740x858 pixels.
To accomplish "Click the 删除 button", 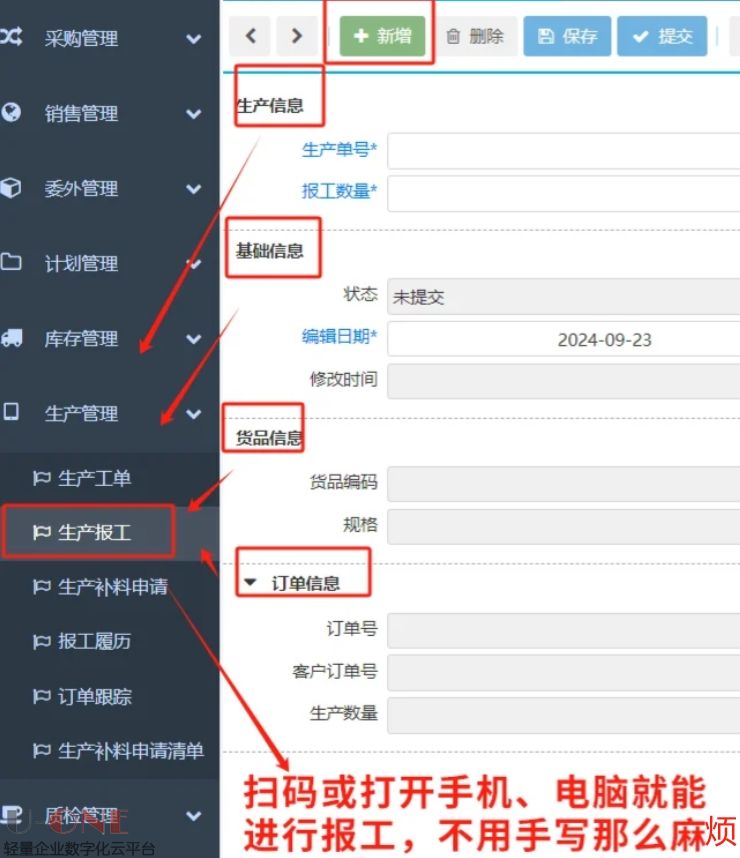I will 475,36.
